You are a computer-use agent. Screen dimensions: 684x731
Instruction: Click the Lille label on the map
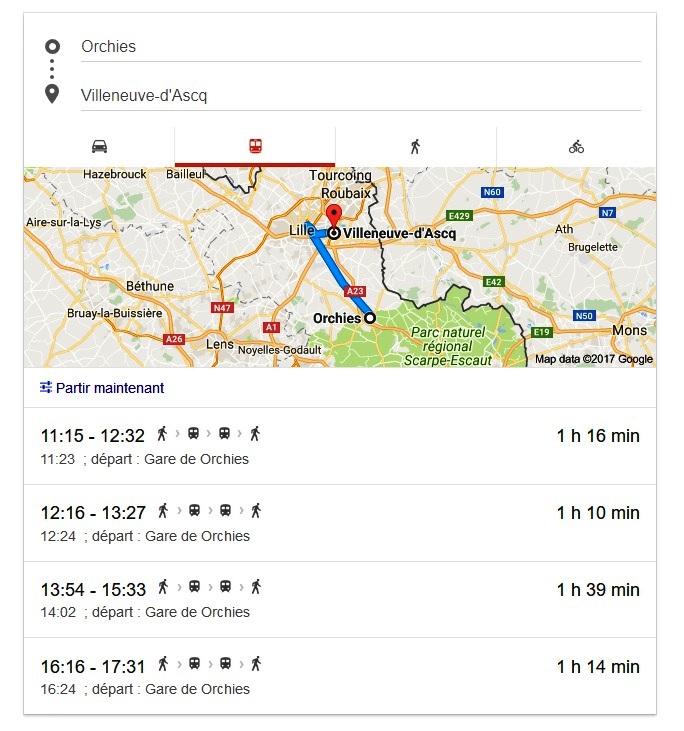(x=301, y=230)
